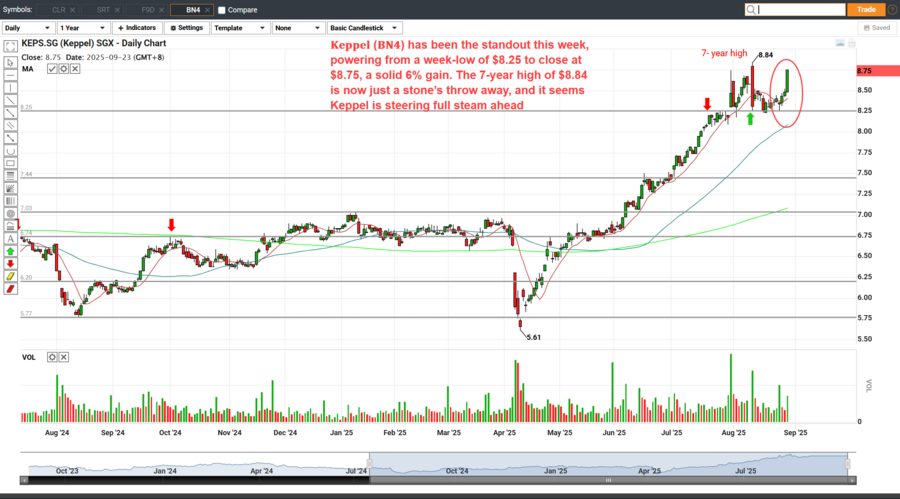Select the arrow line drawing tool
This screenshot has height=499, width=900.
(x=10, y=138)
